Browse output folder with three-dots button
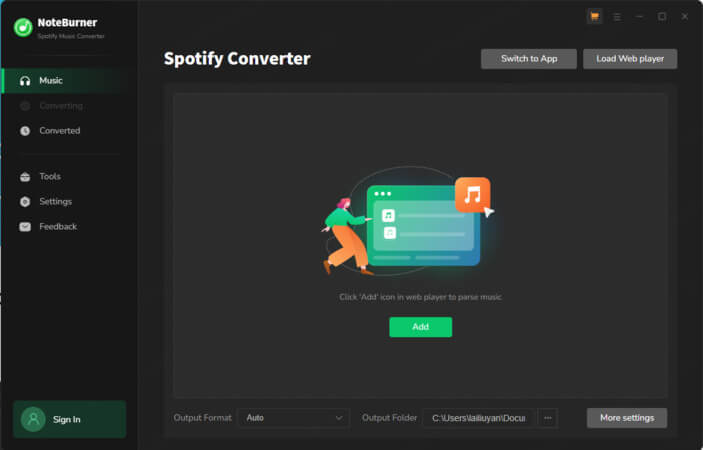 coord(547,418)
